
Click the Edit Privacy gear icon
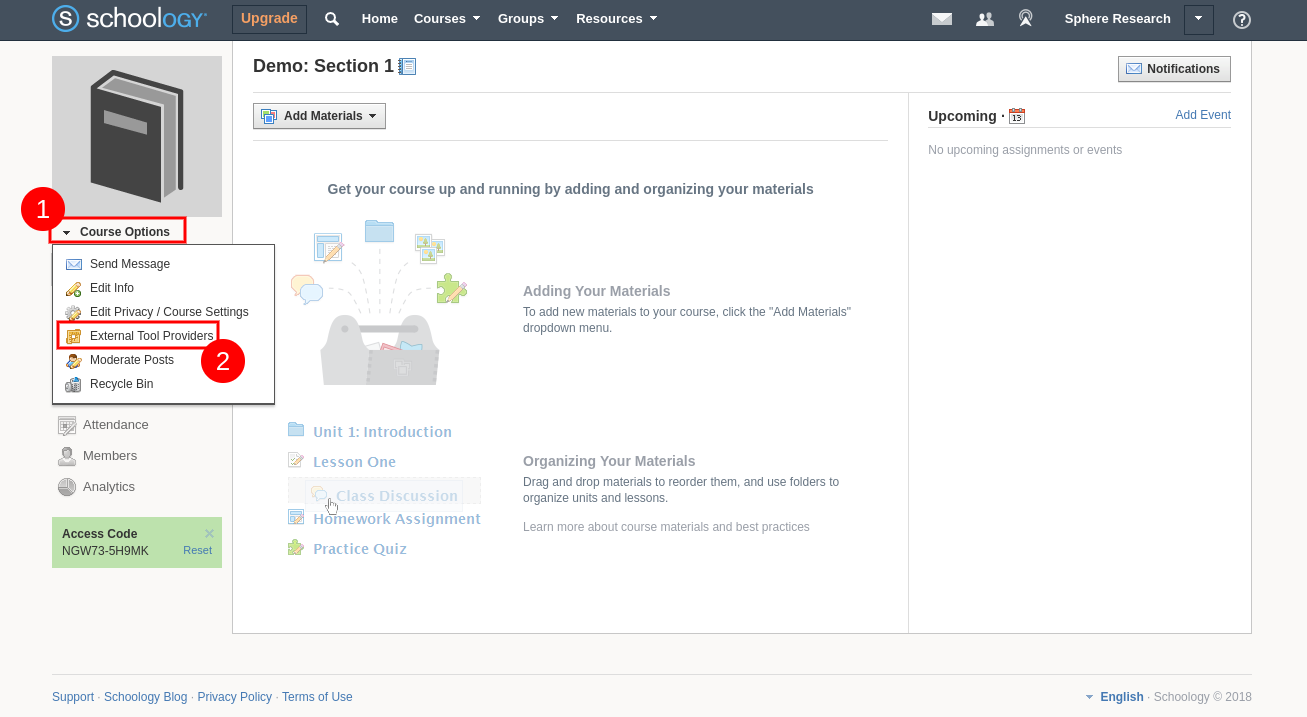pos(74,312)
